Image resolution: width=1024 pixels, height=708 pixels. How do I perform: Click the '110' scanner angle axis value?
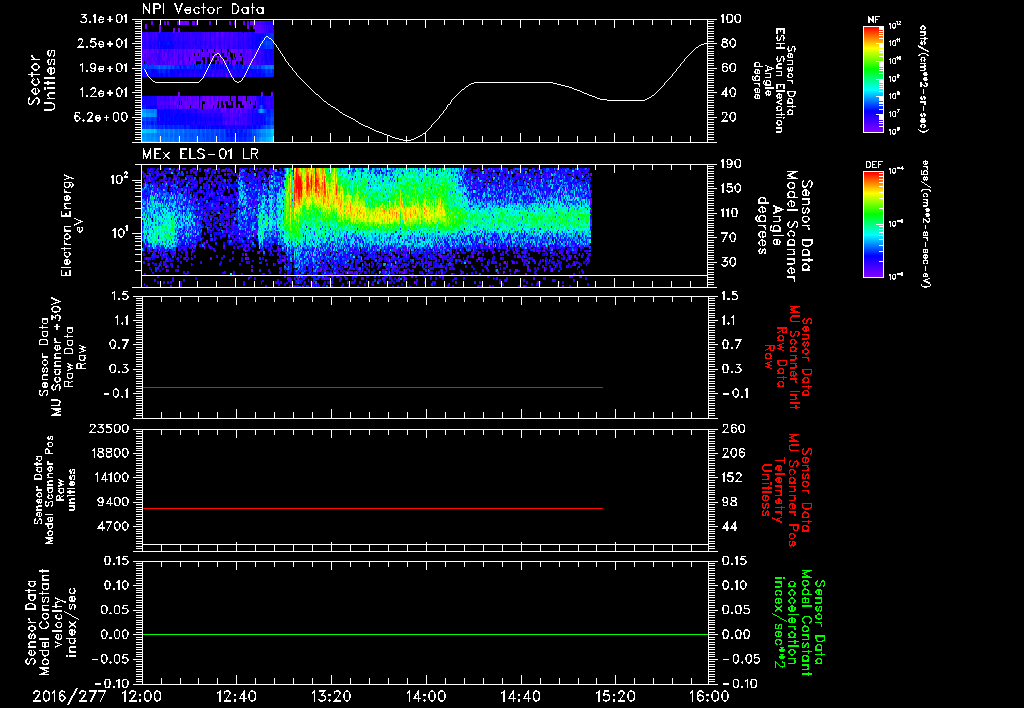730,213
